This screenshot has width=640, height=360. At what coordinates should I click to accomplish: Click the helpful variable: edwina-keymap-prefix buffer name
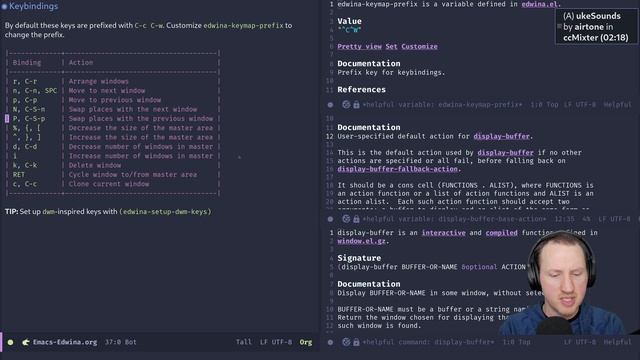(442, 105)
